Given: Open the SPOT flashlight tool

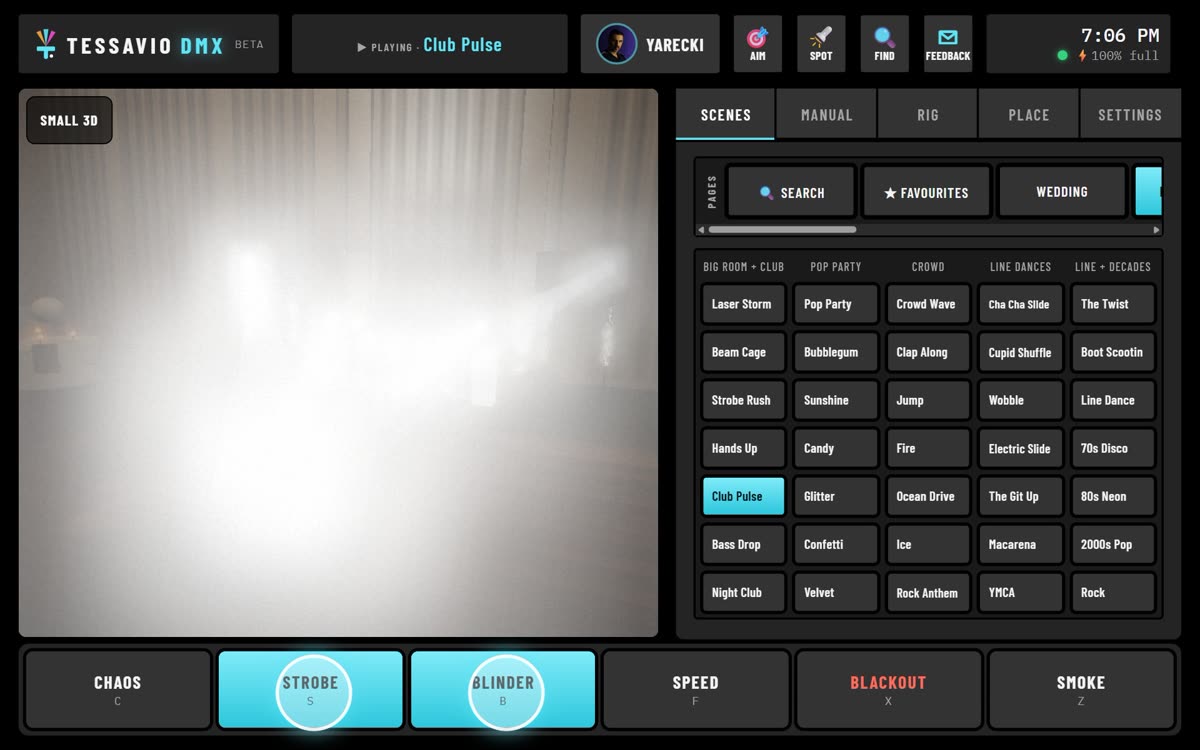Looking at the screenshot, I should [821, 44].
